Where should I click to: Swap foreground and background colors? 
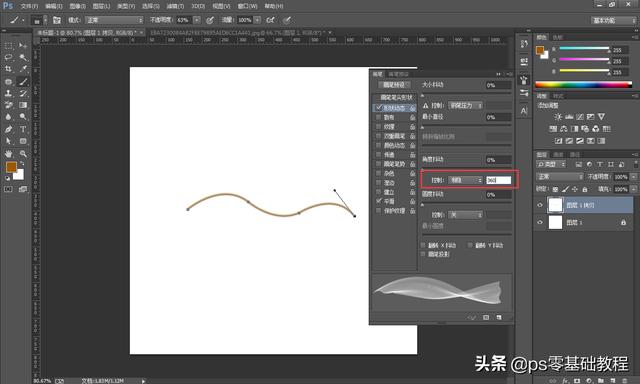point(22,163)
